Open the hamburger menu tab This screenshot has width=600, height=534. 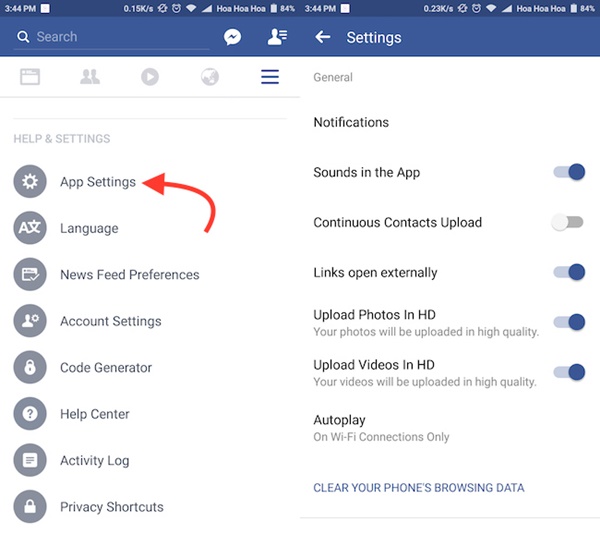tap(270, 77)
